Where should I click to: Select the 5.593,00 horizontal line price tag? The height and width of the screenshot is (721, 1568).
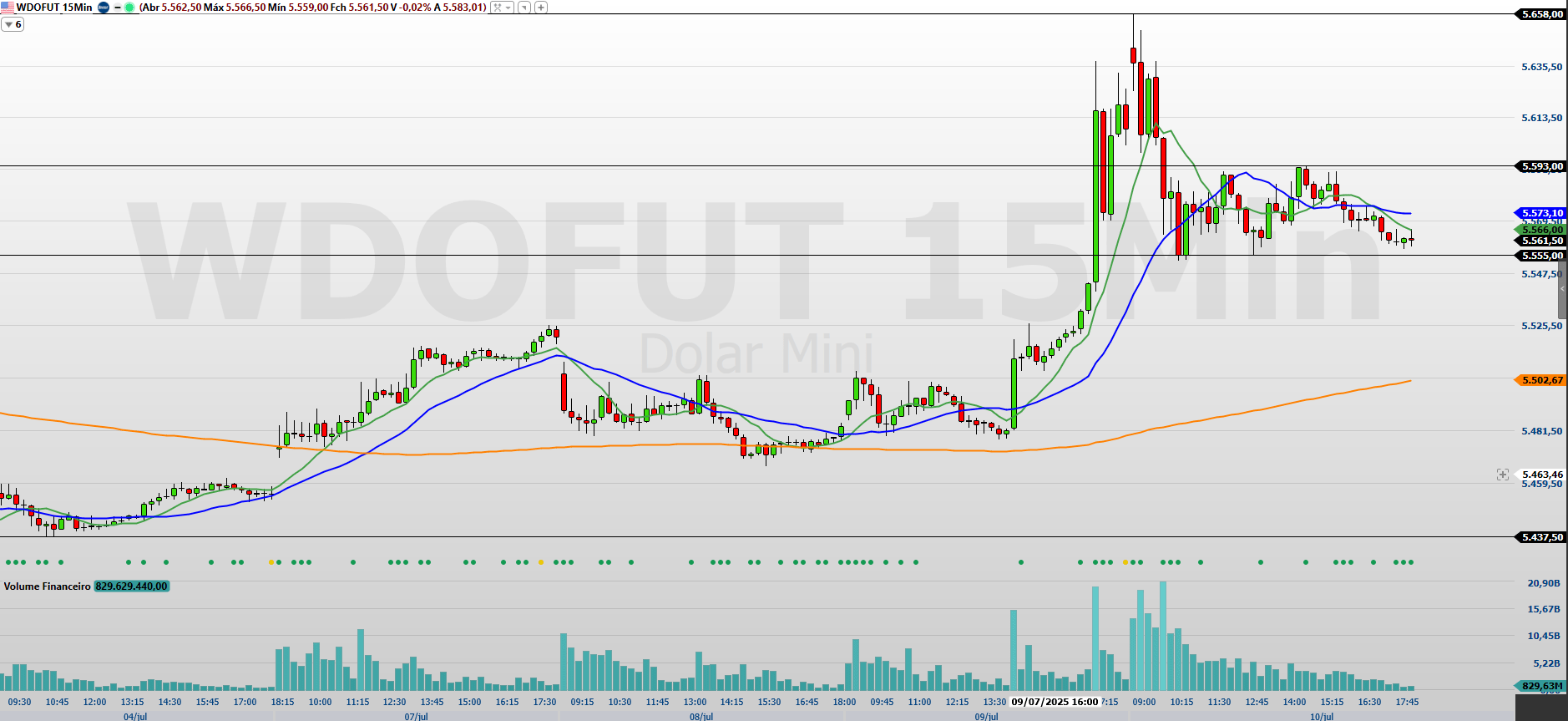tap(1540, 166)
